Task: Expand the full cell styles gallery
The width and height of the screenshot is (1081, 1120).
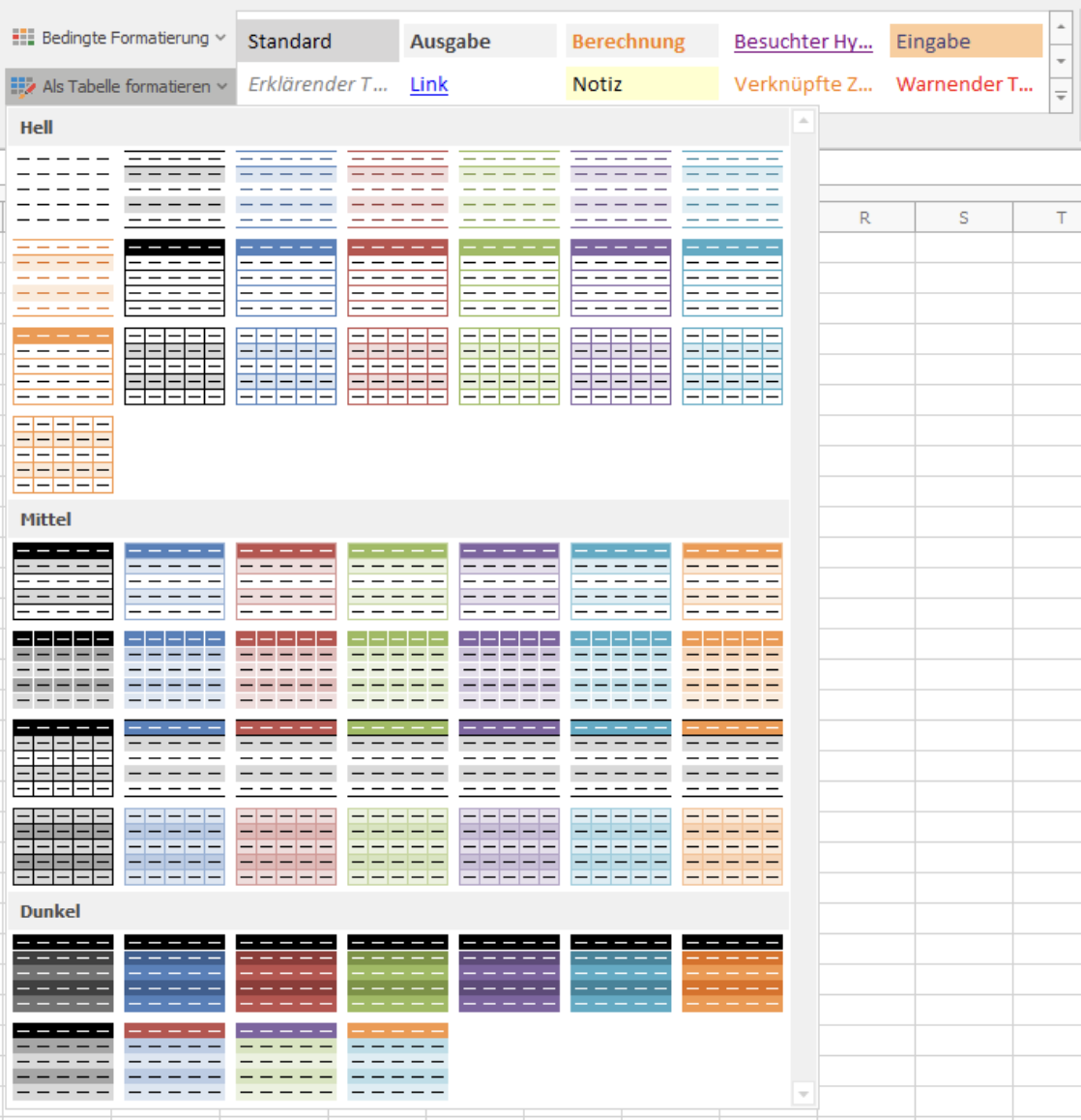Action: click(x=1061, y=97)
